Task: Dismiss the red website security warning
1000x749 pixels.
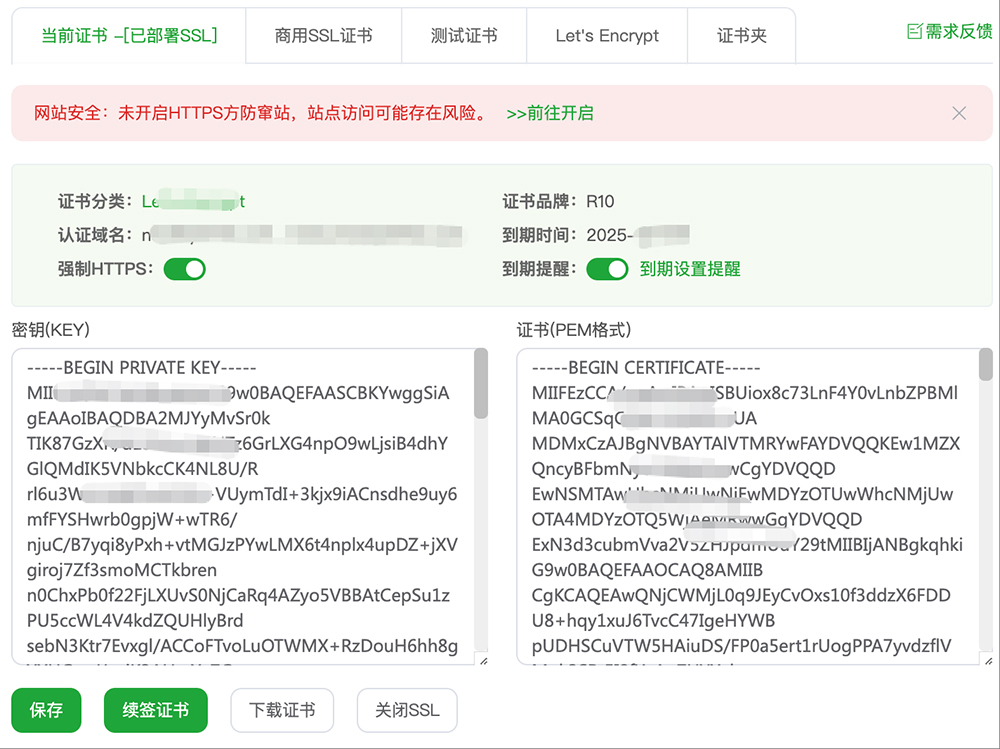Action: 959,113
